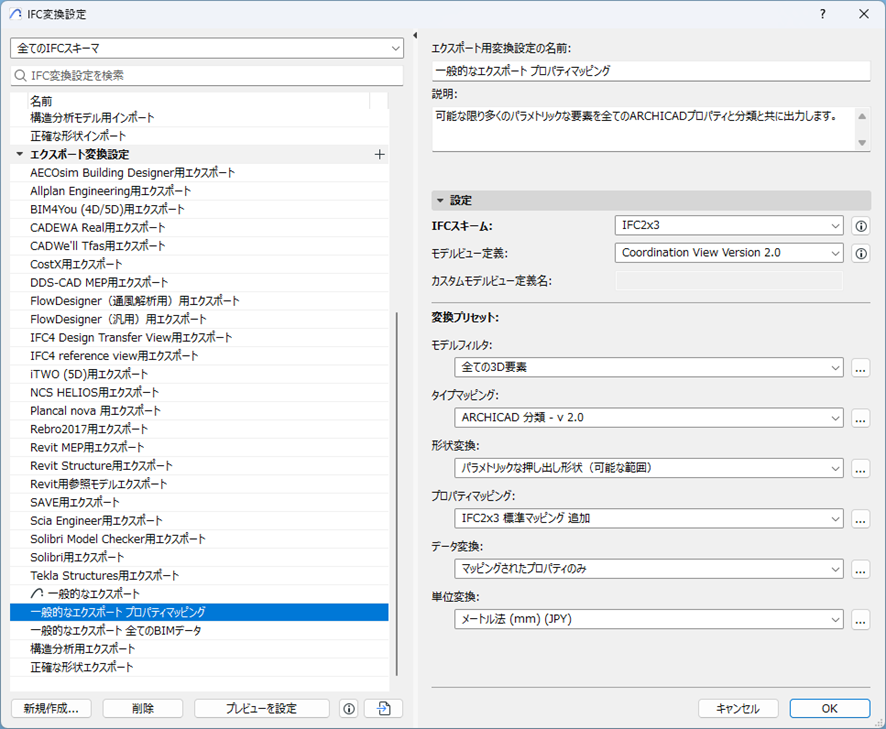
Task: Click the キャンセル button
Action: tap(738, 709)
